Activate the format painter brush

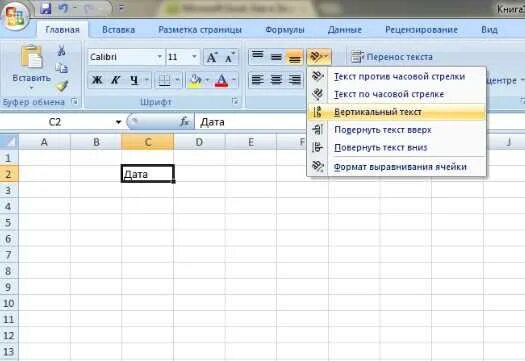(62, 86)
